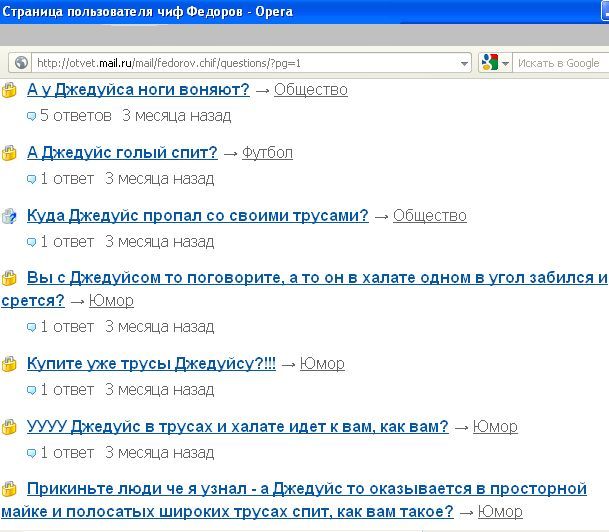Open 'Прикиньте люди че я узнал' question link

(306, 489)
